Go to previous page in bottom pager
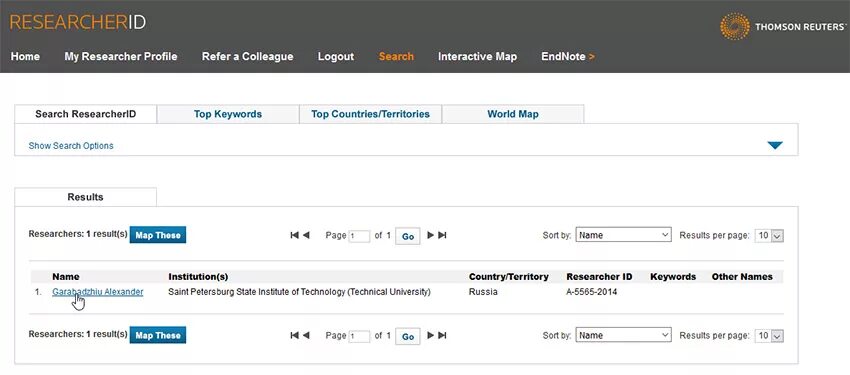Image resolution: width=850 pixels, height=375 pixels. click(x=306, y=335)
